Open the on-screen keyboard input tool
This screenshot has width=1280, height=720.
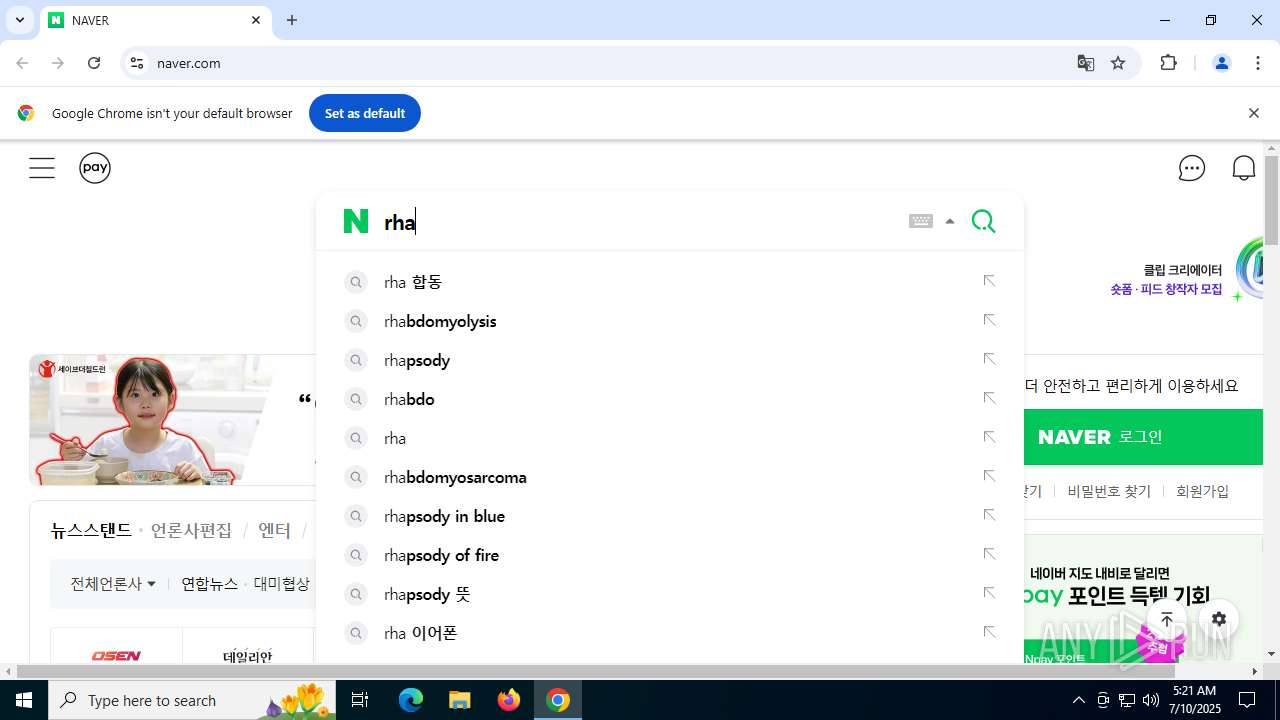[x=921, y=222]
